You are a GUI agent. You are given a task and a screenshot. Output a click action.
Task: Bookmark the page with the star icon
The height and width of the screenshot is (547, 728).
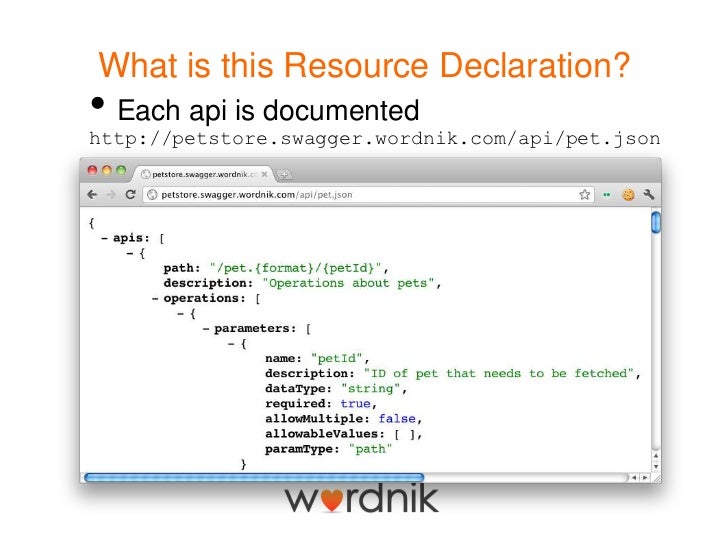click(585, 195)
